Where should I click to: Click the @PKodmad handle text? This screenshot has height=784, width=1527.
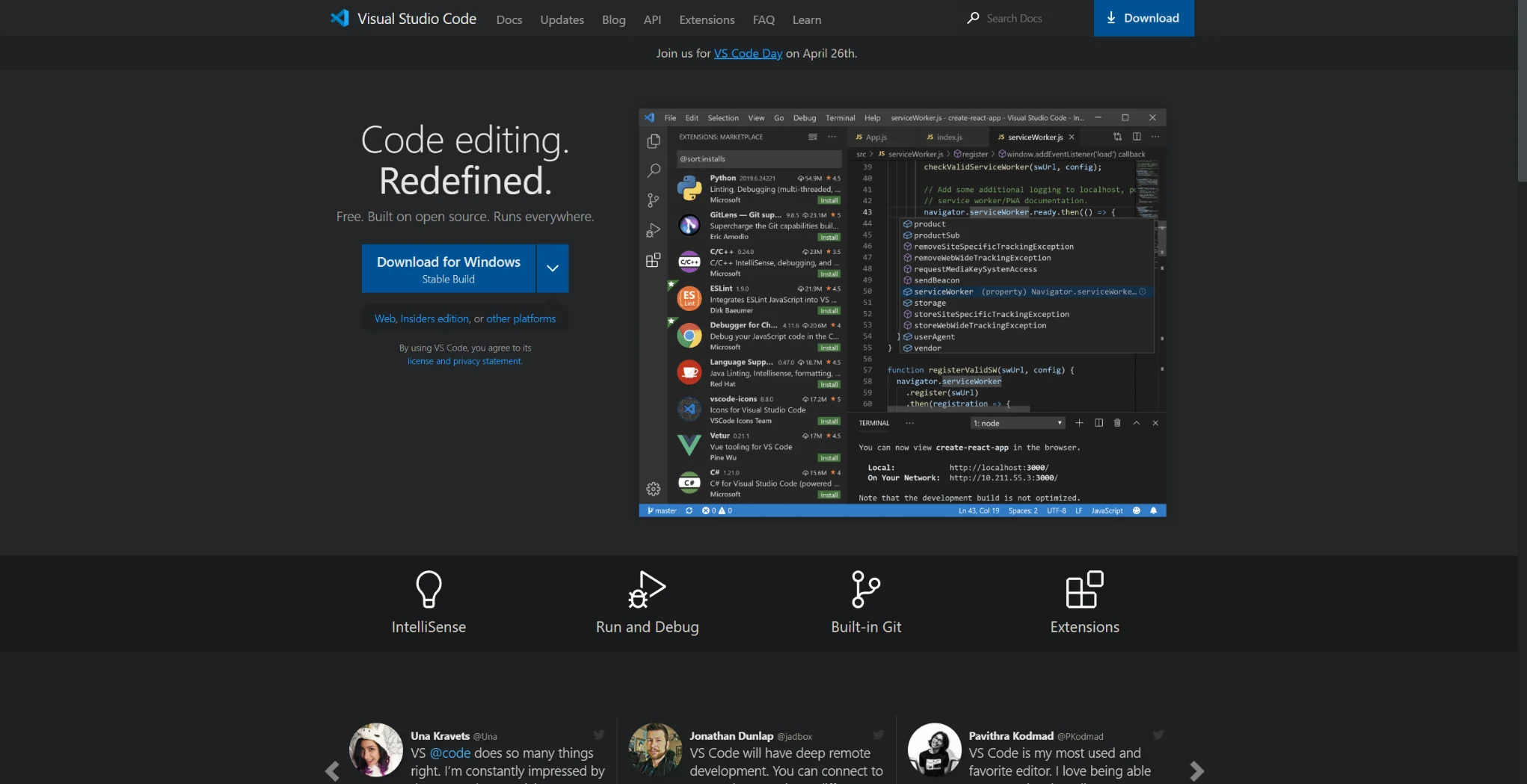tap(1080, 737)
